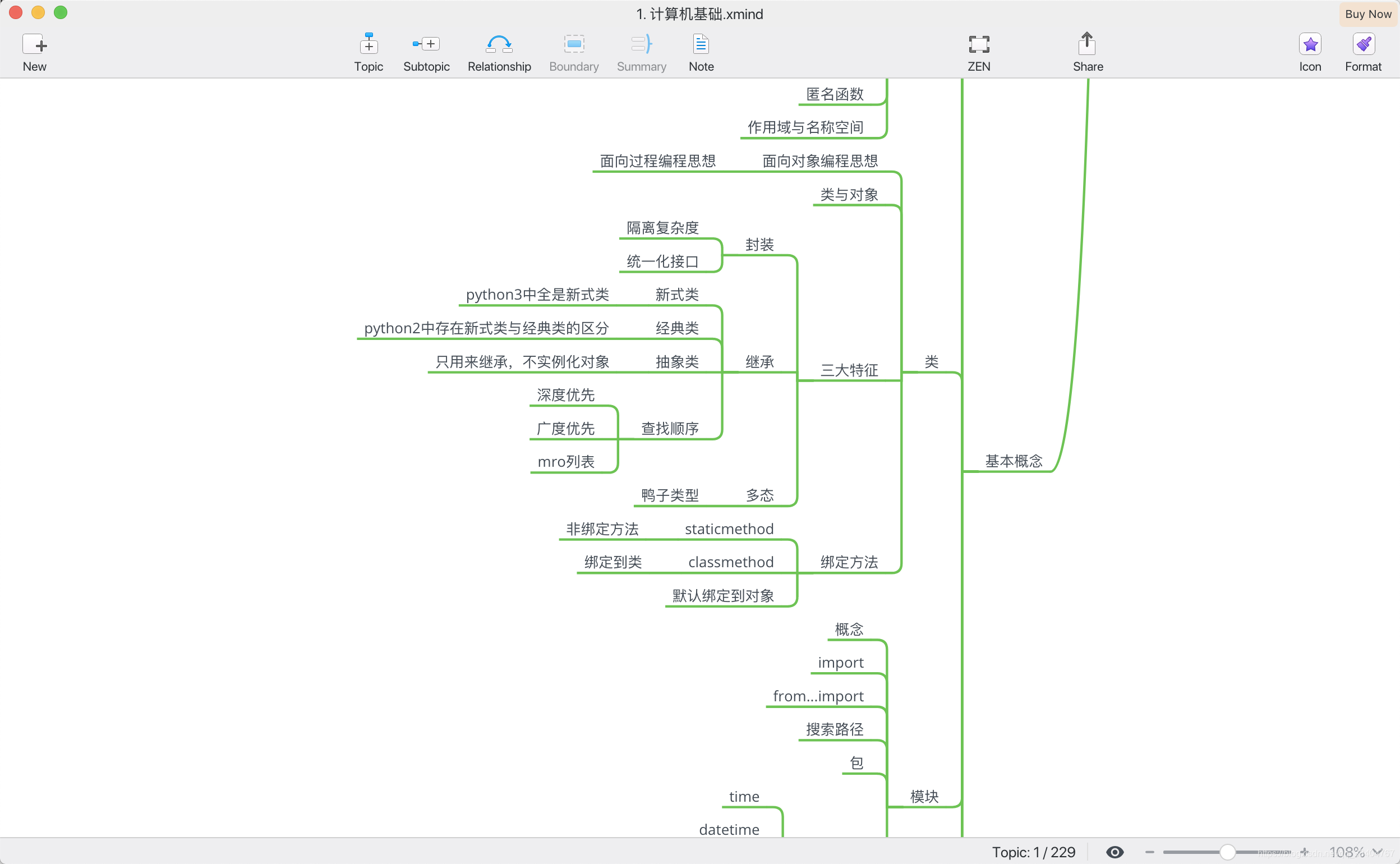The height and width of the screenshot is (864, 1400).
Task: Select the 经典类 topic
Action: (677, 328)
